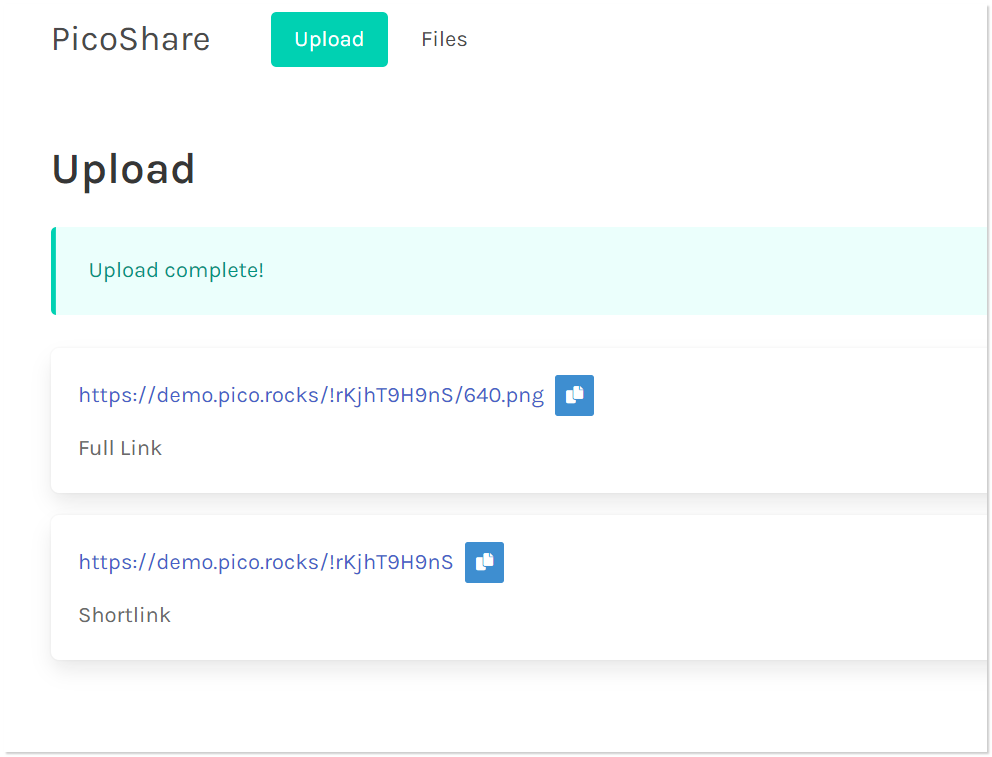
Task: Copy the full link to clipboard
Action: 574,395
